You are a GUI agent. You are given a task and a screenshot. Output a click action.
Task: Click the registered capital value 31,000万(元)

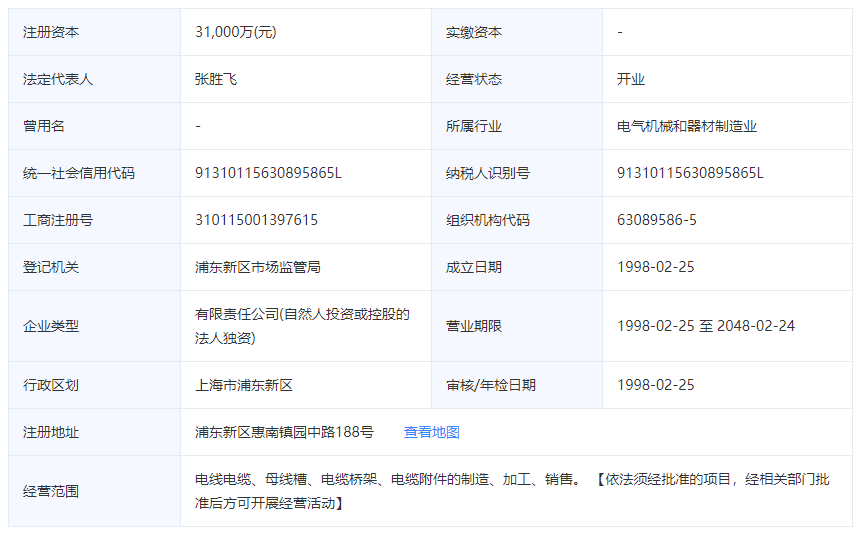coord(235,32)
